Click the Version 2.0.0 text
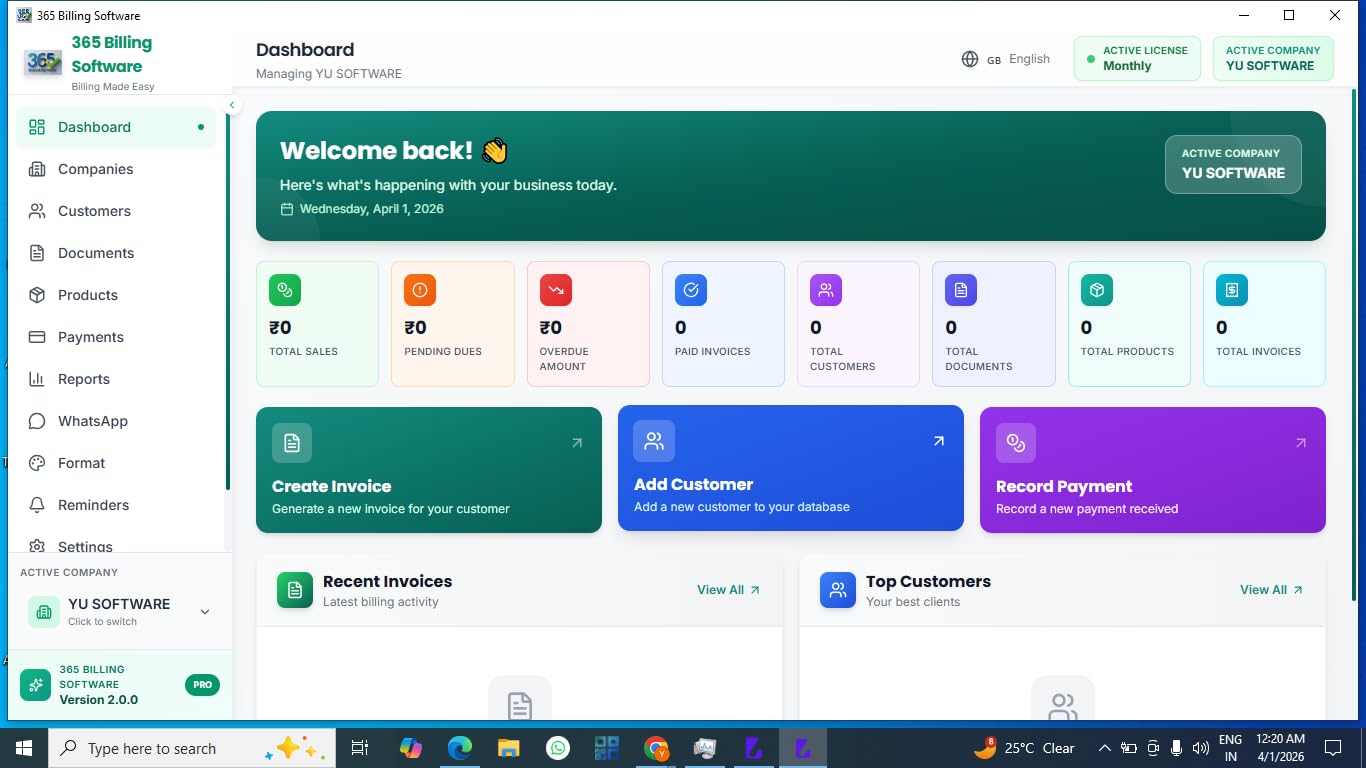 point(99,700)
